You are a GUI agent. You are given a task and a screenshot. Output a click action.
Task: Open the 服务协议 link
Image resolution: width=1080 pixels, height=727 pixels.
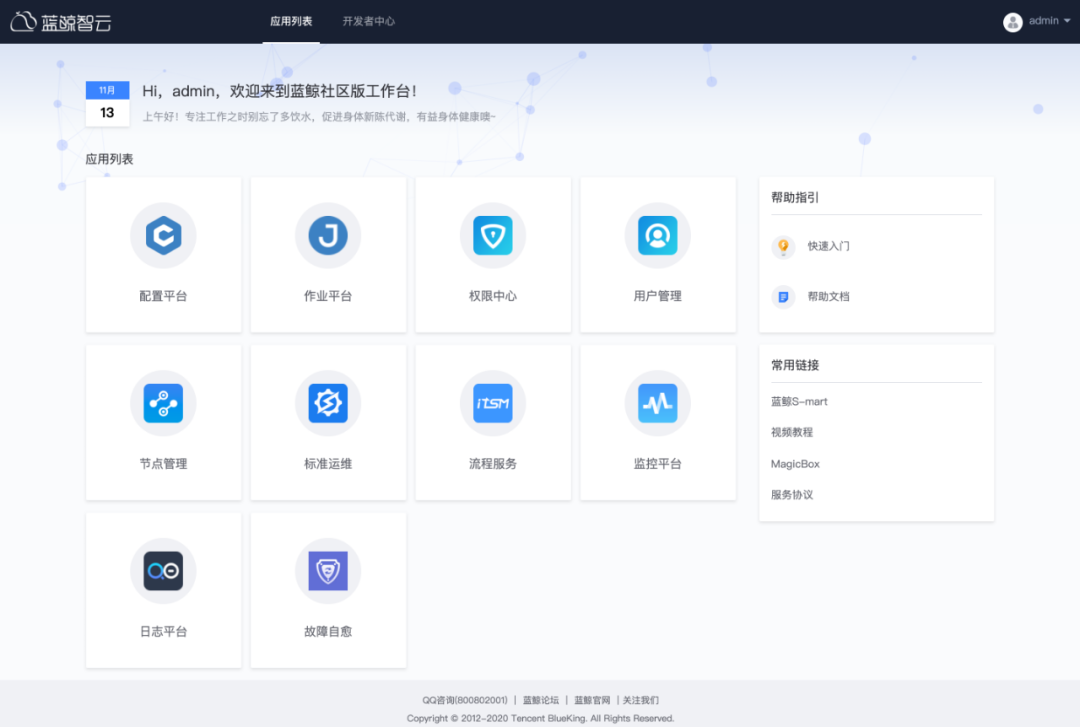pos(792,495)
